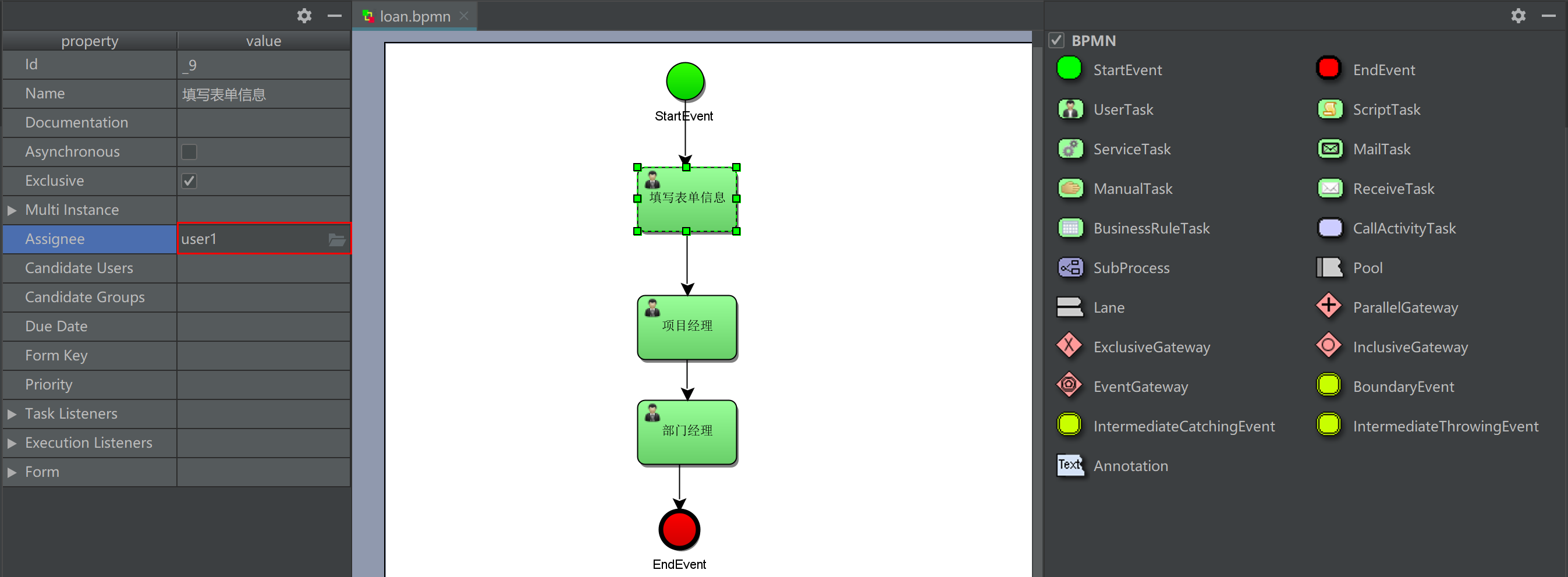Choose the ServiceTask palette icon
Screen dimensions: 1568x577
tap(1070, 148)
